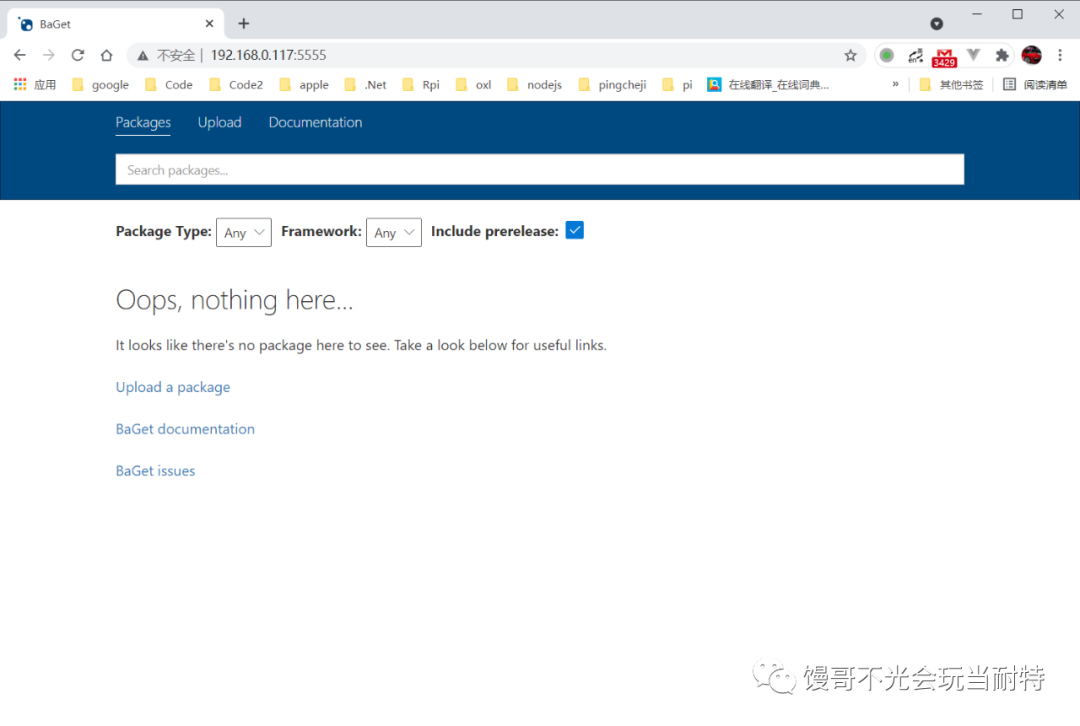The image size is (1080, 726).
Task: Open the pi bookmark folder
Action: coord(677,84)
